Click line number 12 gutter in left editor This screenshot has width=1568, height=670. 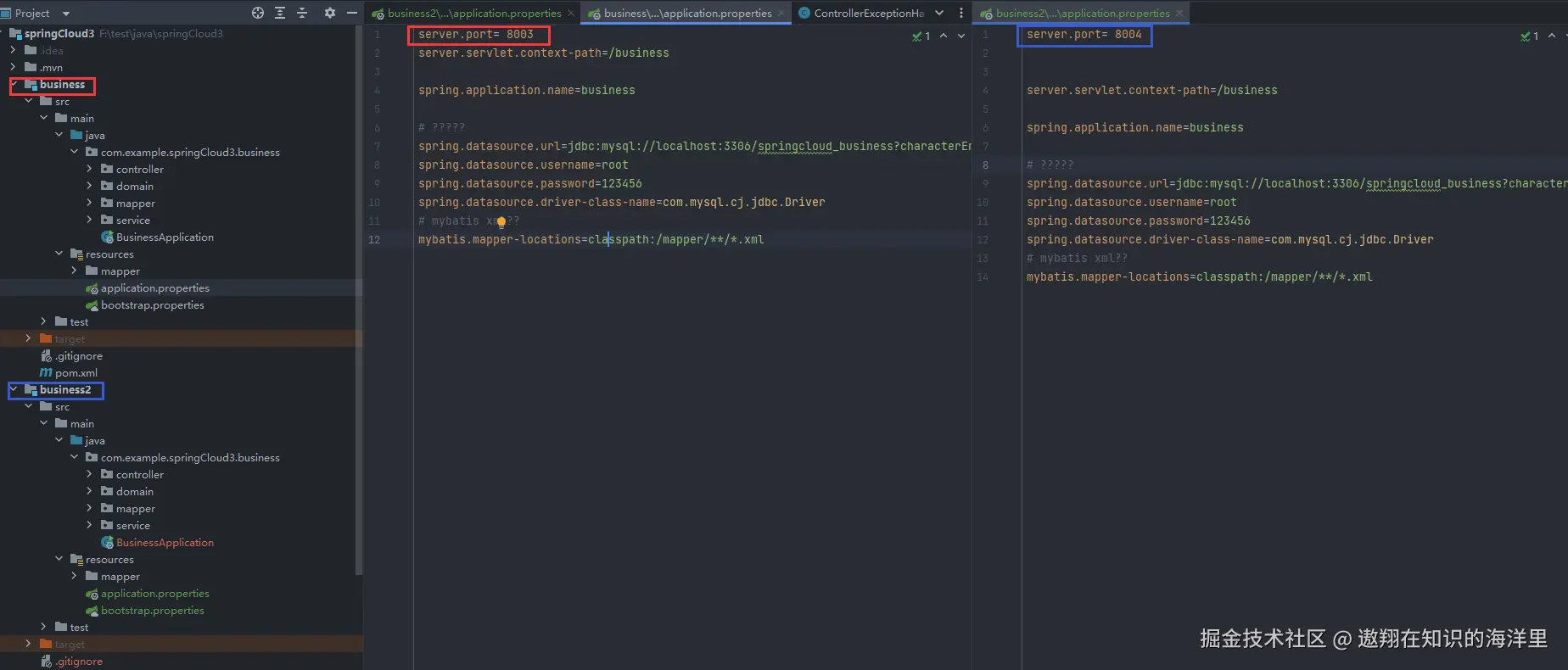[374, 240]
